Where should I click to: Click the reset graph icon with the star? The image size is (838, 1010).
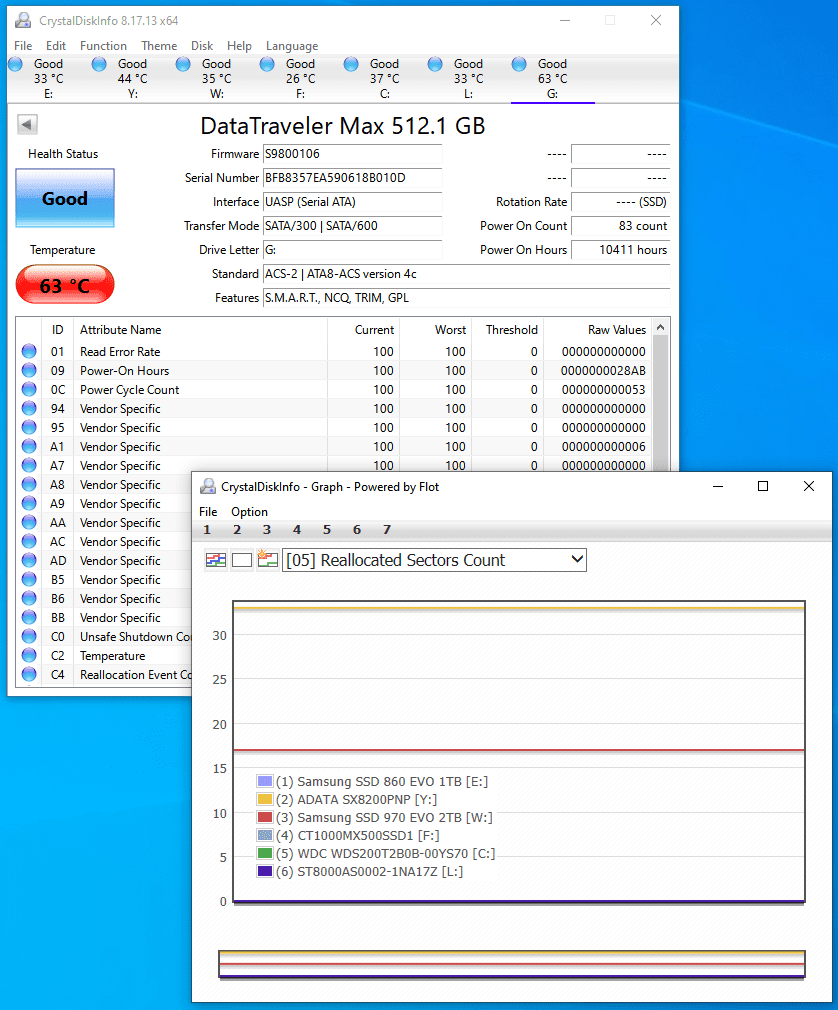click(x=267, y=559)
